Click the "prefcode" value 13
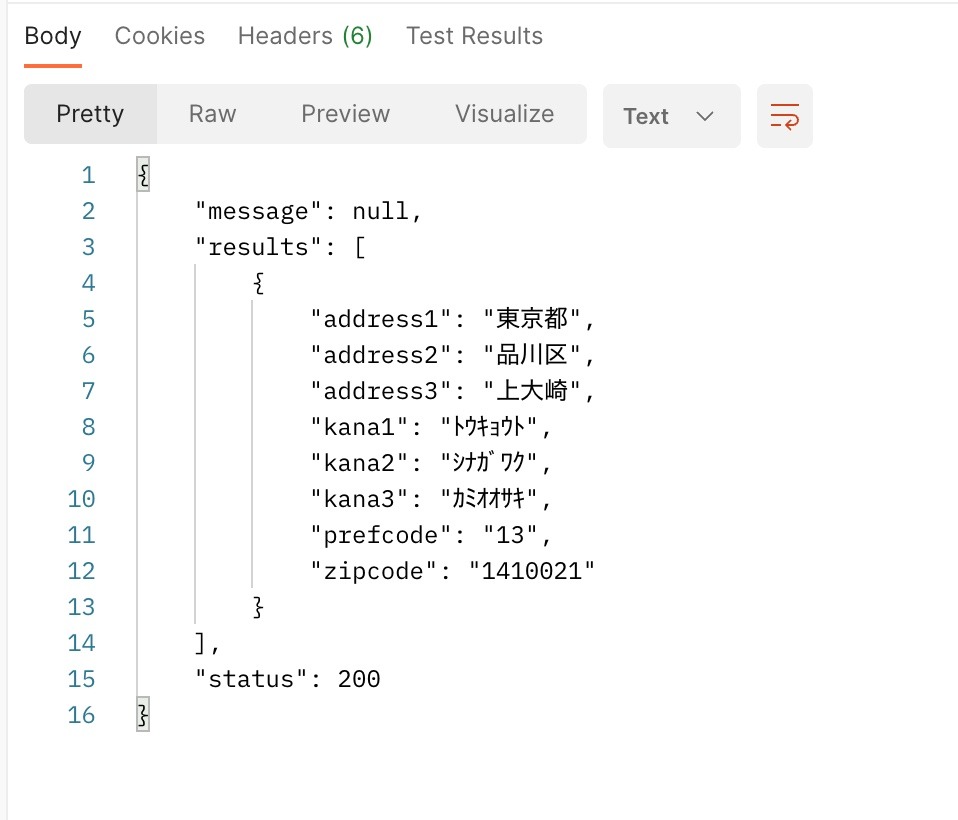Screen dimensions: 958x820 coord(510,535)
